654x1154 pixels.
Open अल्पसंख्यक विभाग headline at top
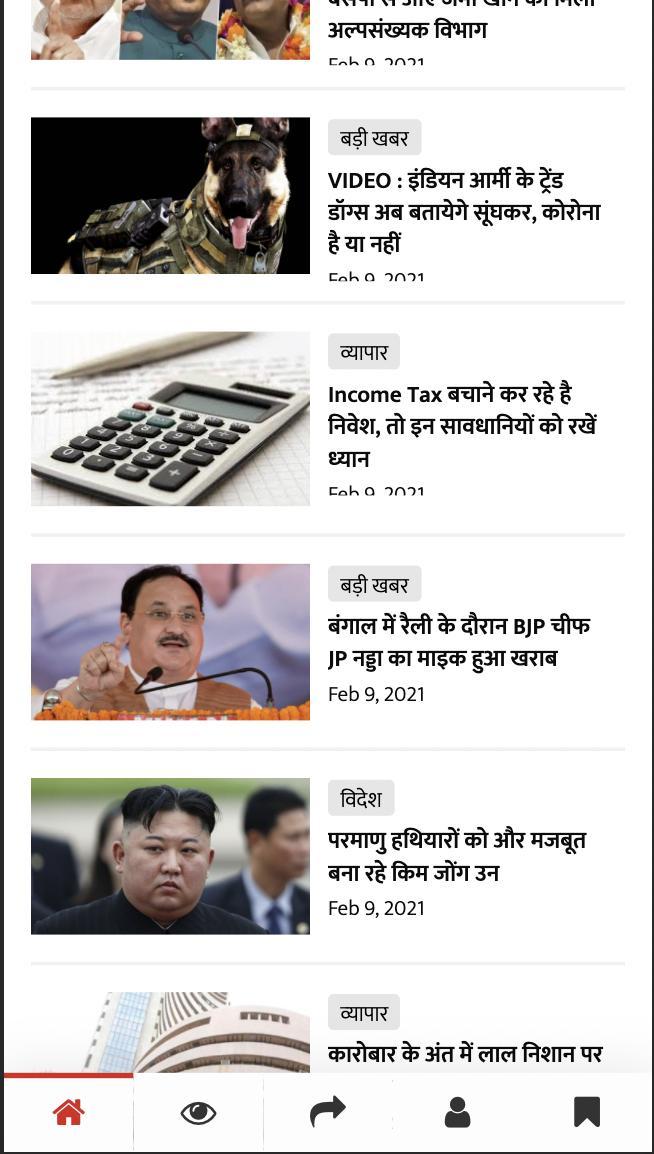click(x=408, y=31)
